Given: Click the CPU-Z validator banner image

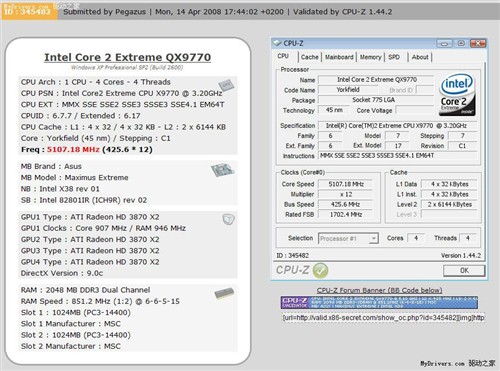Looking at the screenshot, I should 379,302.
